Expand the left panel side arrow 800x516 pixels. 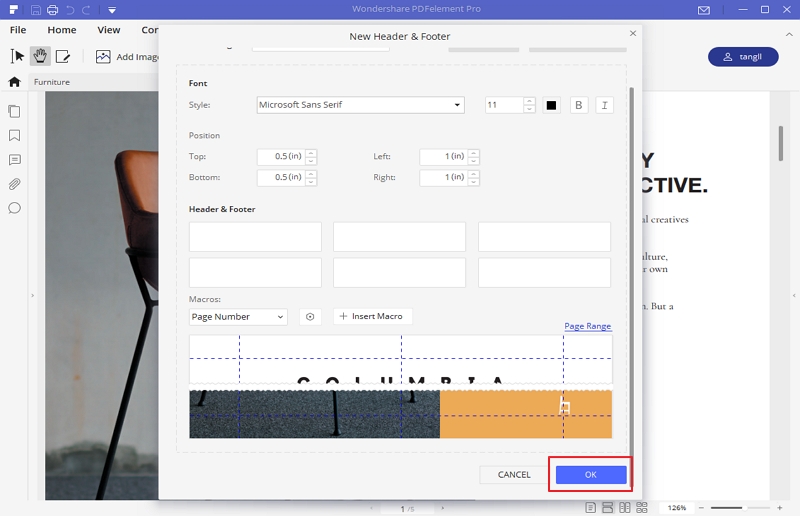(x=32, y=296)
